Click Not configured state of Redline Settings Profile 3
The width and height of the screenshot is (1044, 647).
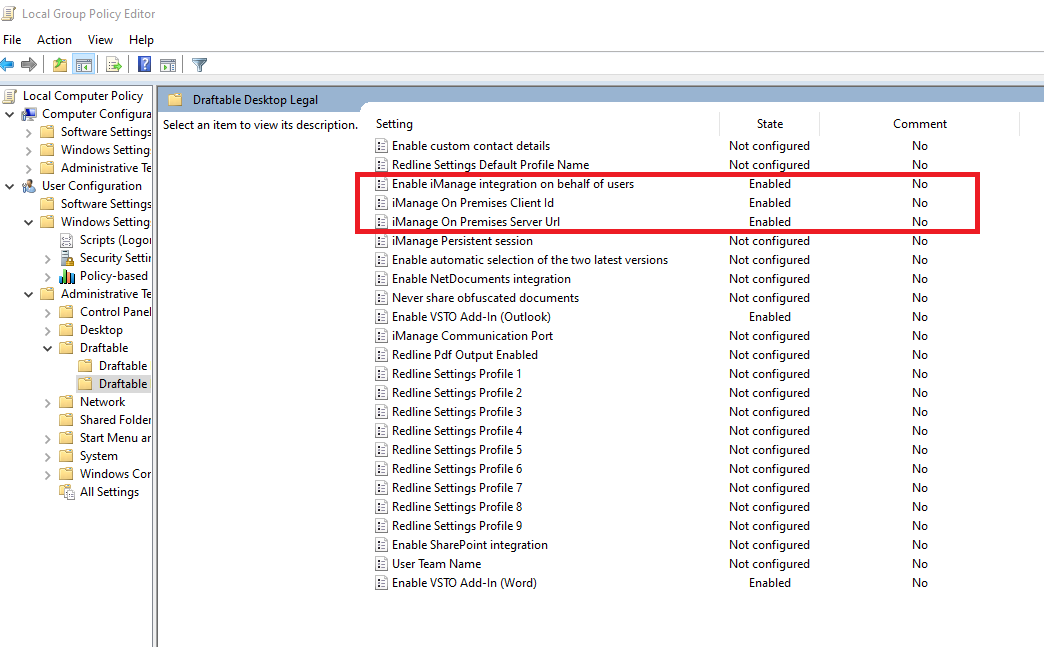(769, 412)
